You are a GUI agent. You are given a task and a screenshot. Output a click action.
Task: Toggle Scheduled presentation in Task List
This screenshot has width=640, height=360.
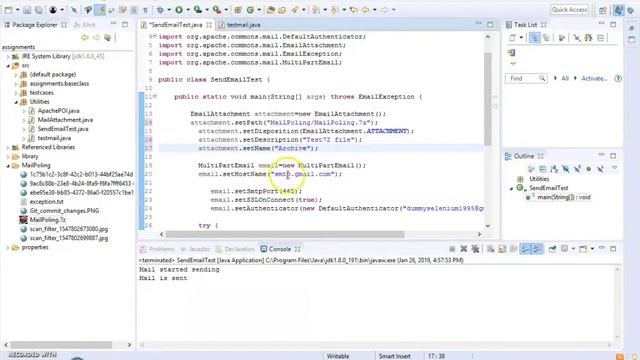point(546,38)
